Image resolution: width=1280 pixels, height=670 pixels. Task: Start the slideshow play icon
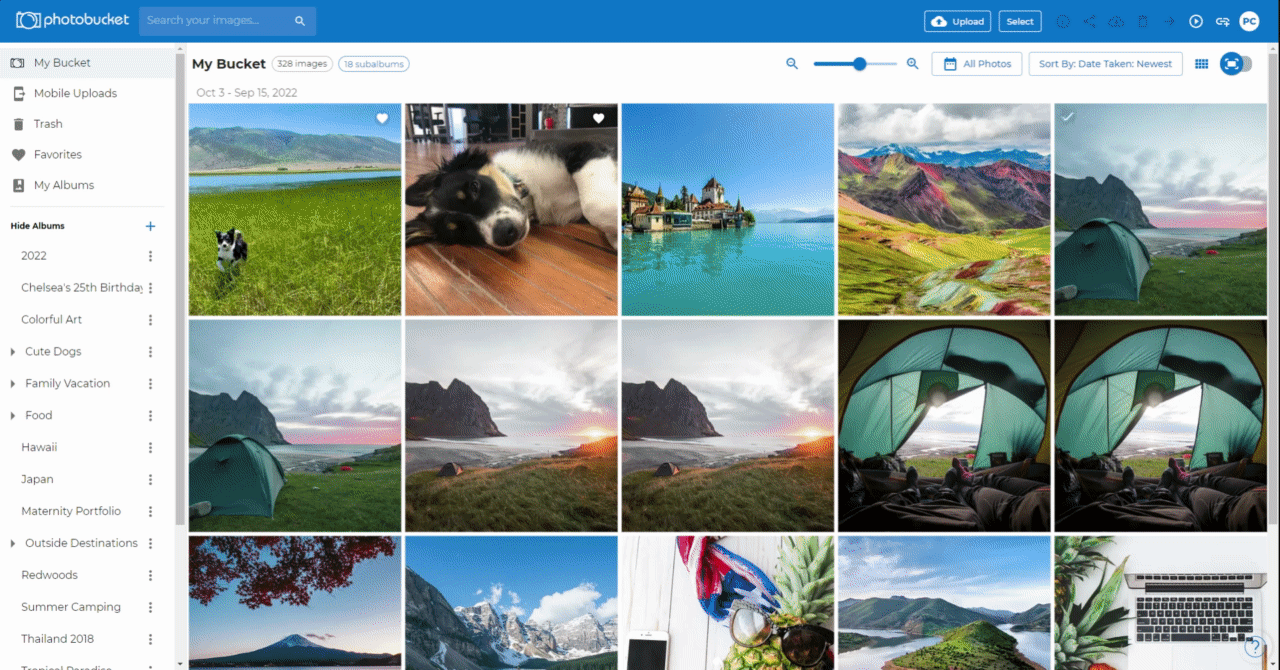(1196, 21)
